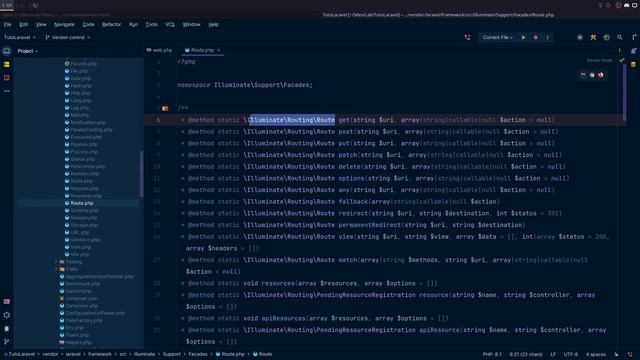Click the inspection checkmark icon in editor
The height and width of the screenshot is (360, 640).
622,60
